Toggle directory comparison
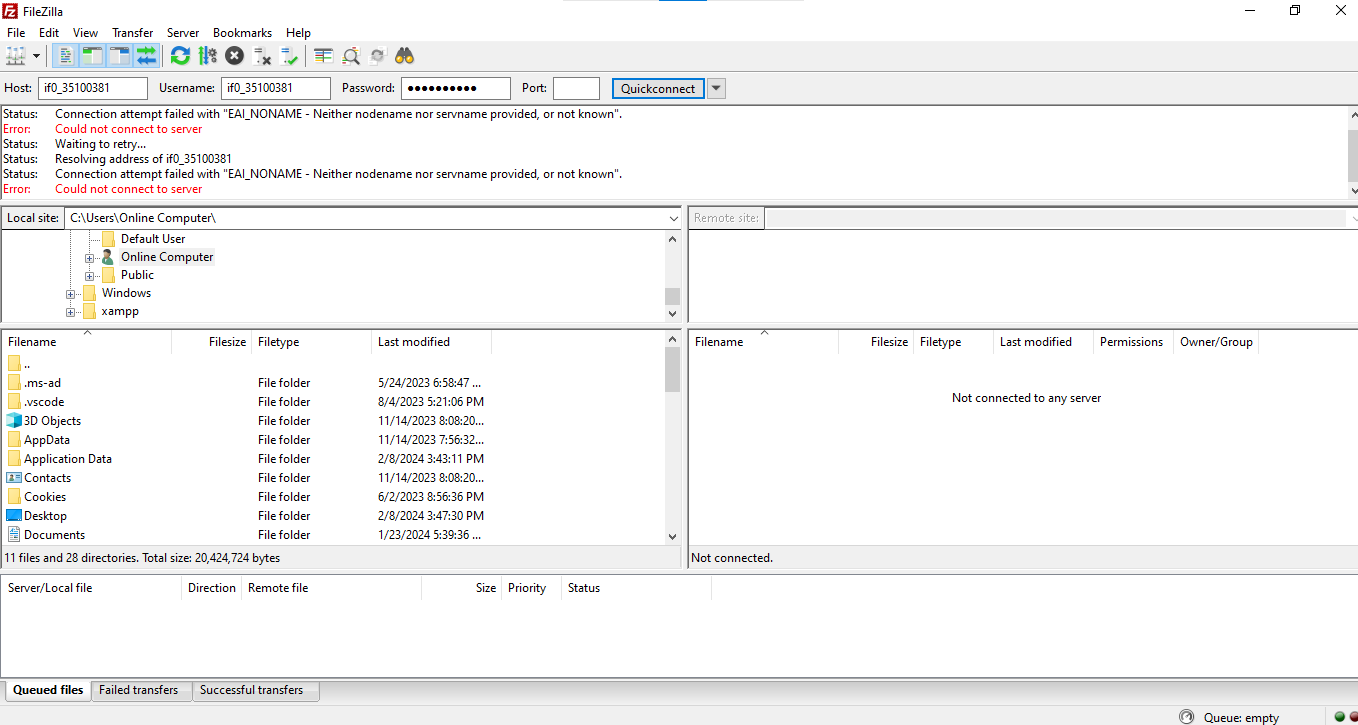This screenshot has width=1358, height=725. [x=350, y=56]
